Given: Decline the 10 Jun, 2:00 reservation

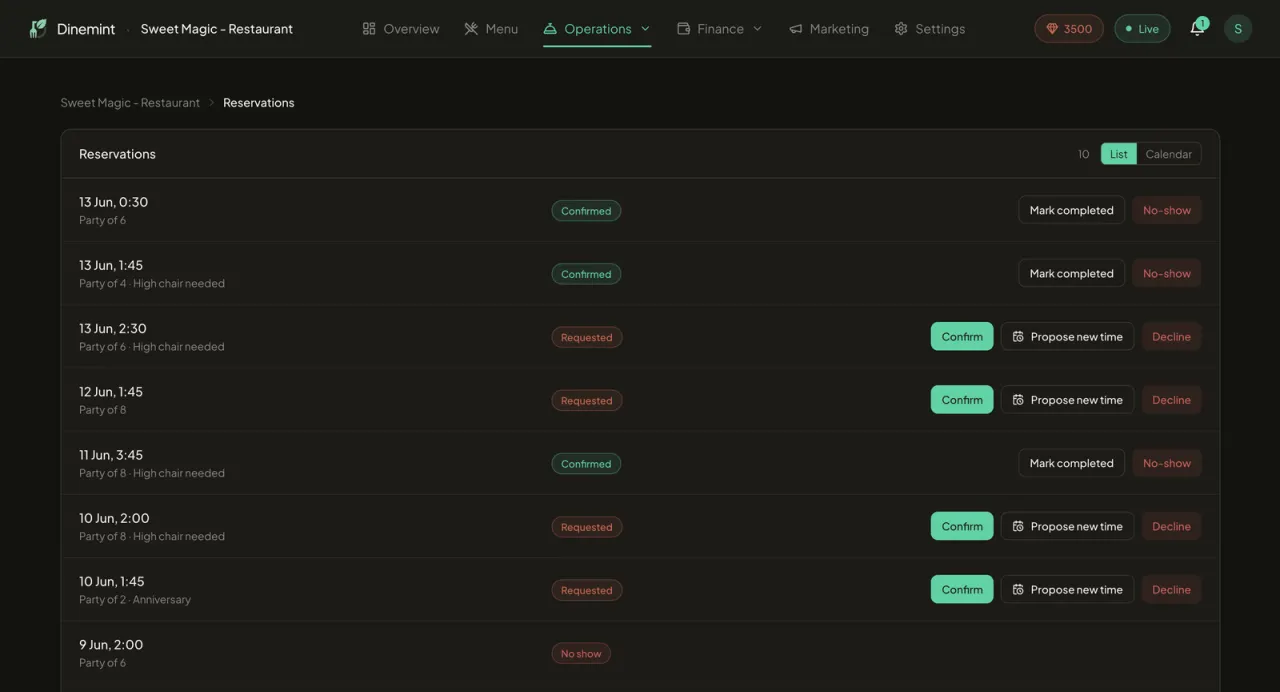Looking at the screenshot, I should [x=1171, y=526].
